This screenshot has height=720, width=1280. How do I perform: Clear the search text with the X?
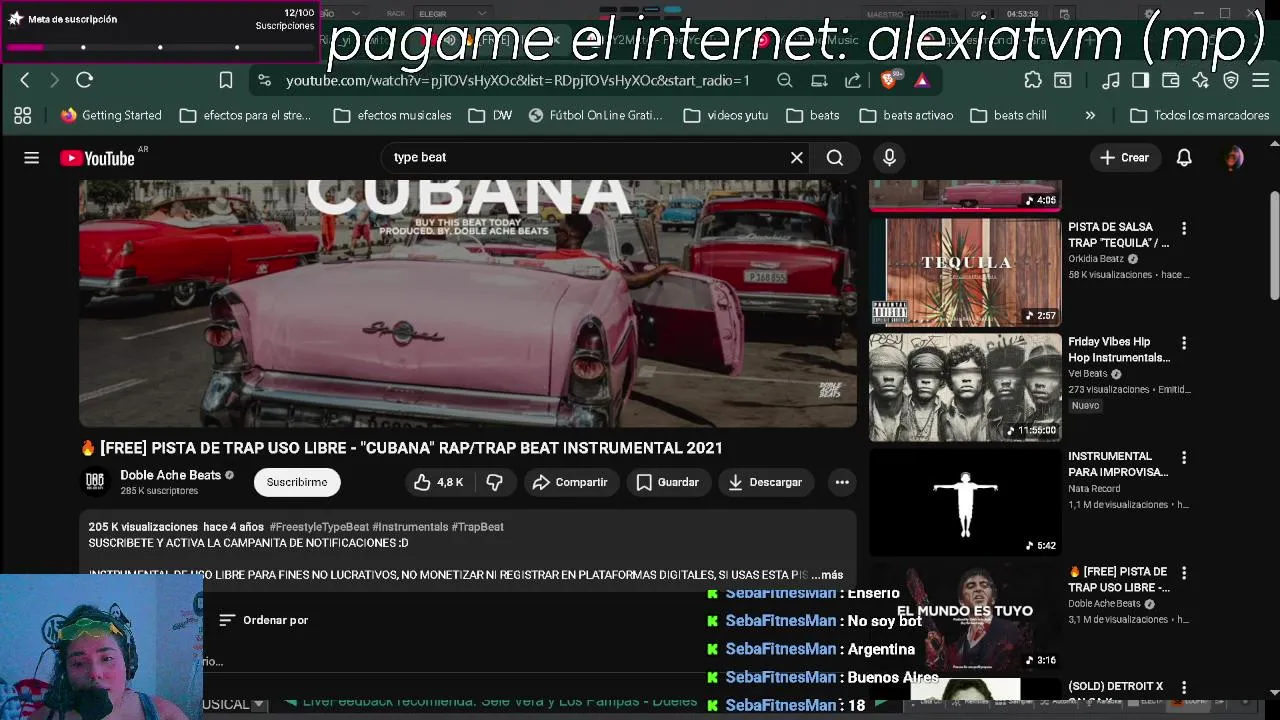(x=797, y=157)
